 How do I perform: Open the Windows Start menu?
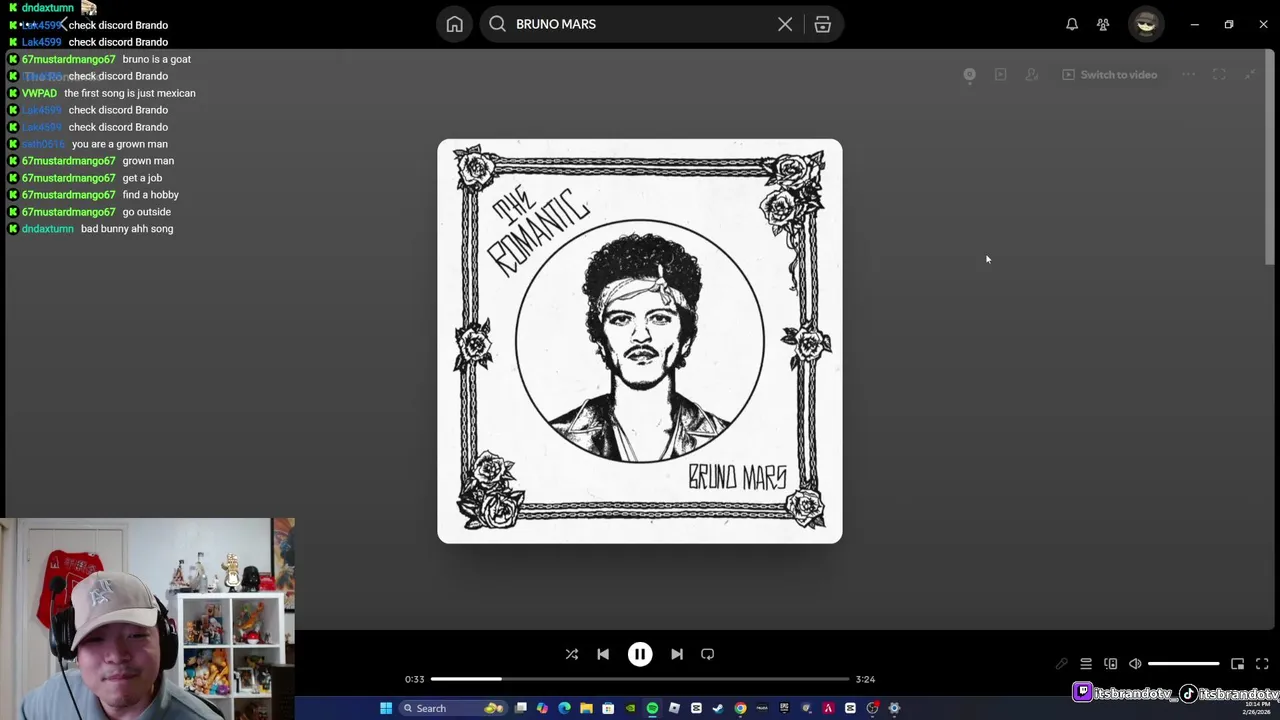386,708
